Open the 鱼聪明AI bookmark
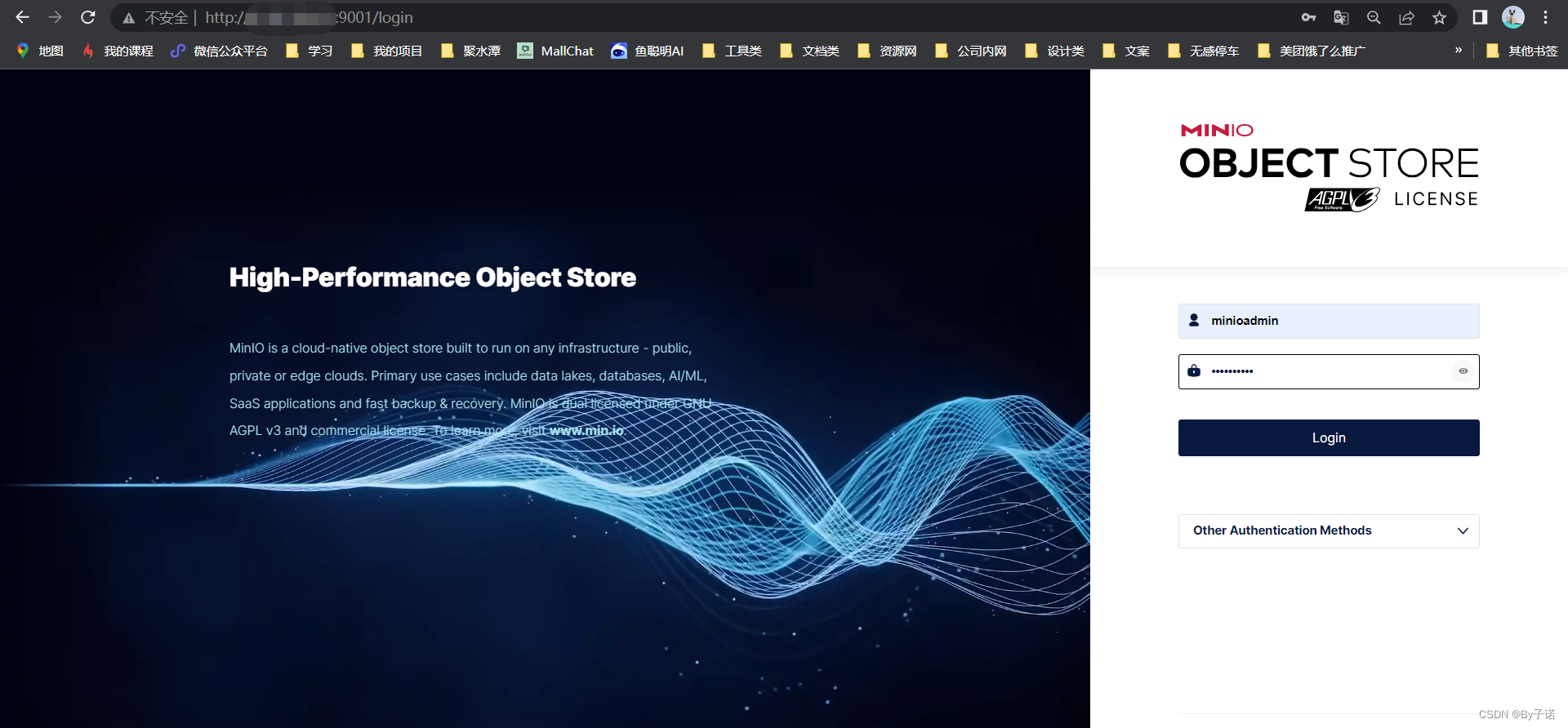Viewport: 1568px width, 728px height. (648, 51)
